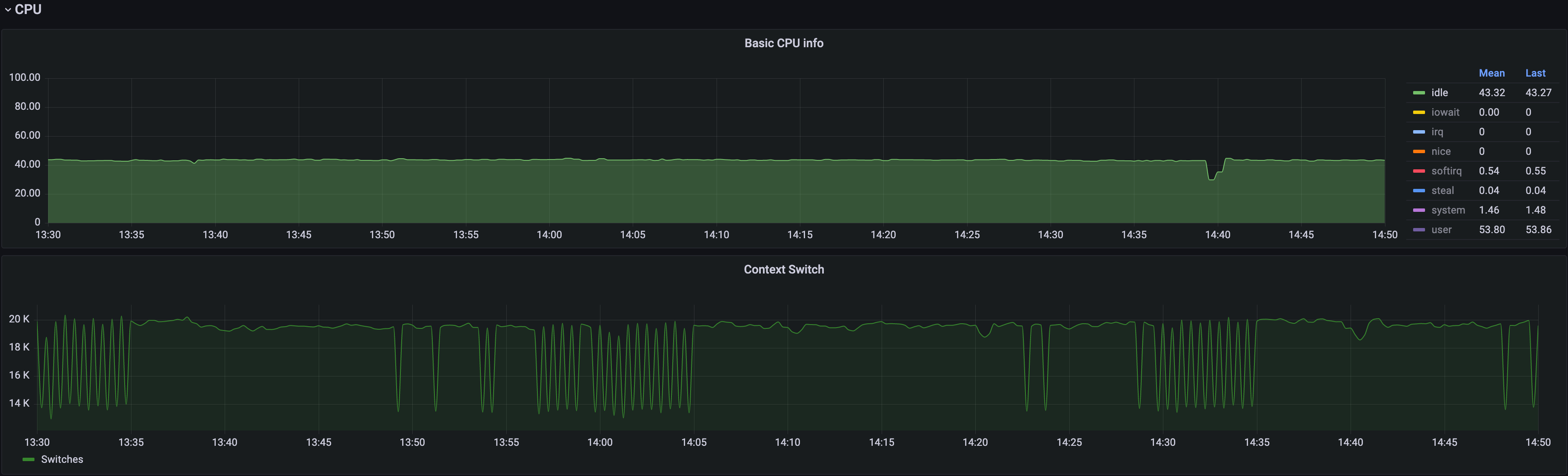Screen dimensions: 1568x476
Task: Click the 14:50 x-axis label in Basic CPU info
Action: click(1384, 235)
